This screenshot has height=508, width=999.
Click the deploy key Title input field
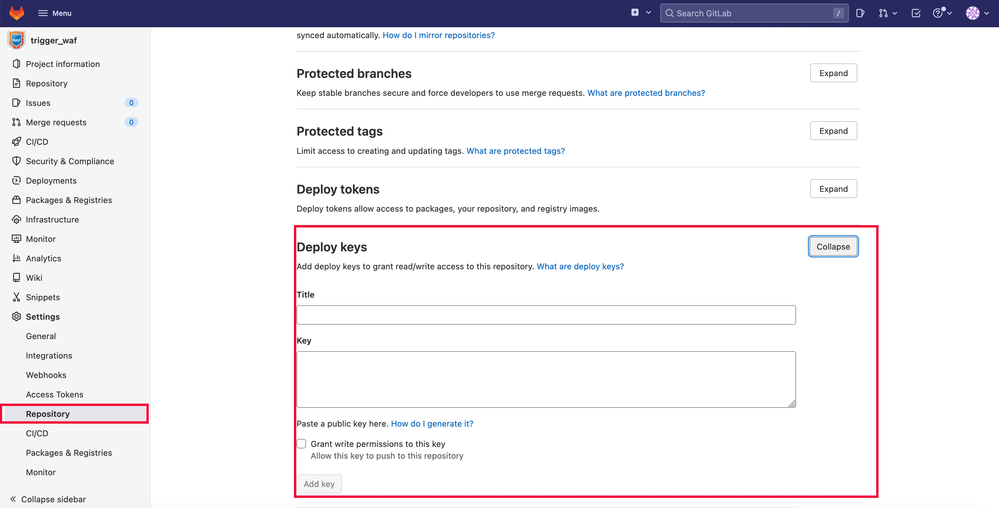pyautogui.click(x=546, y=315)
